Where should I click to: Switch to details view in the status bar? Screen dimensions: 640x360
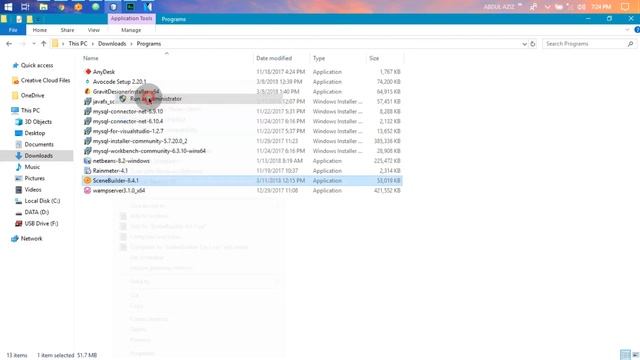(x=625, y=355)
